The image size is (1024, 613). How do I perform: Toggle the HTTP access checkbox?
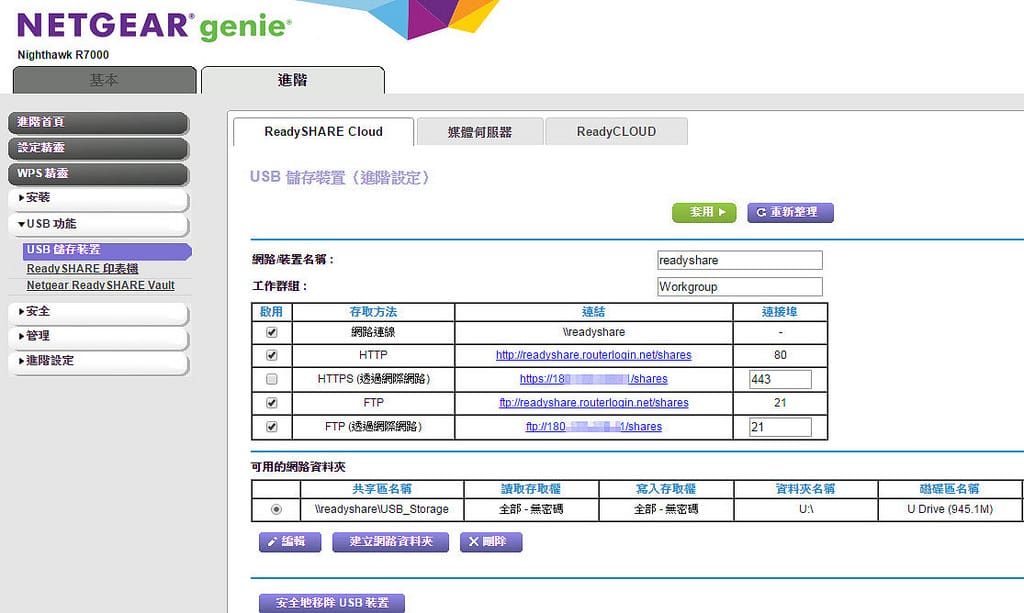tap(272, 355)
